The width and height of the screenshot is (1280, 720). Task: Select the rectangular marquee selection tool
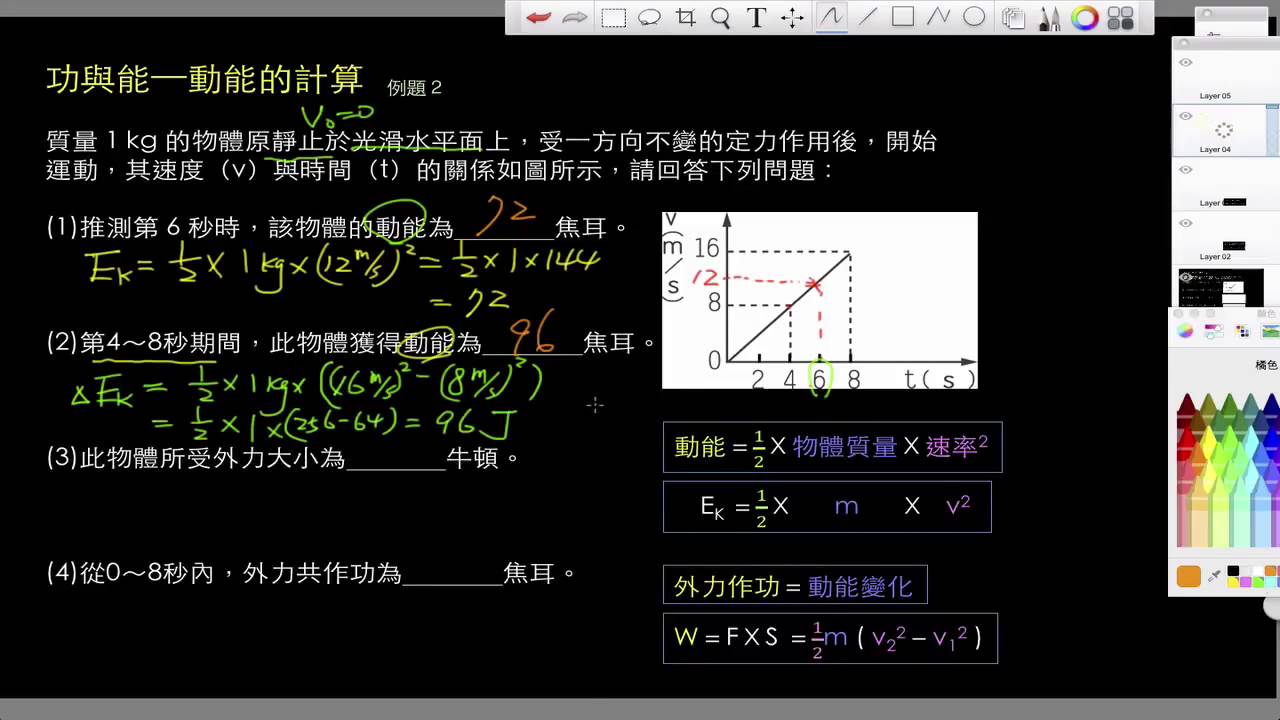pos(613,18)
